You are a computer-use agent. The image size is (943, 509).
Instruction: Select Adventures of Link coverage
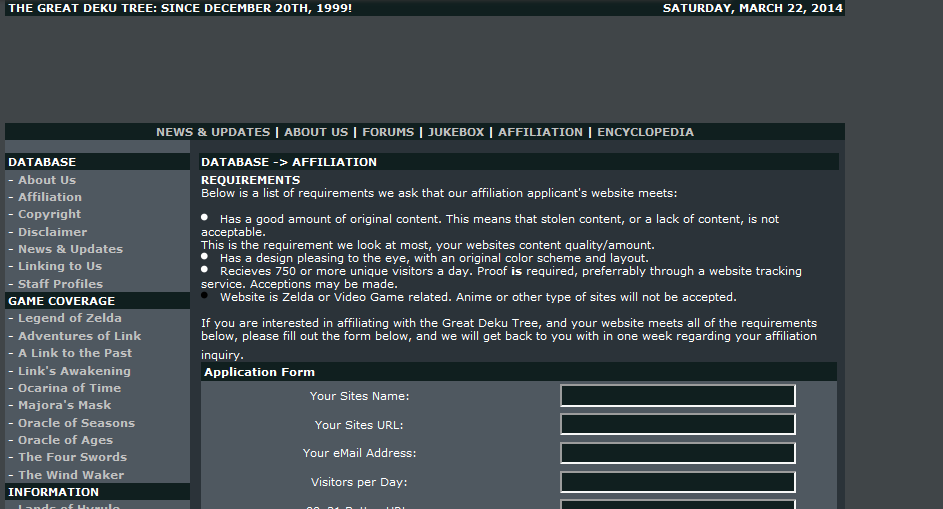pos(79,336)
